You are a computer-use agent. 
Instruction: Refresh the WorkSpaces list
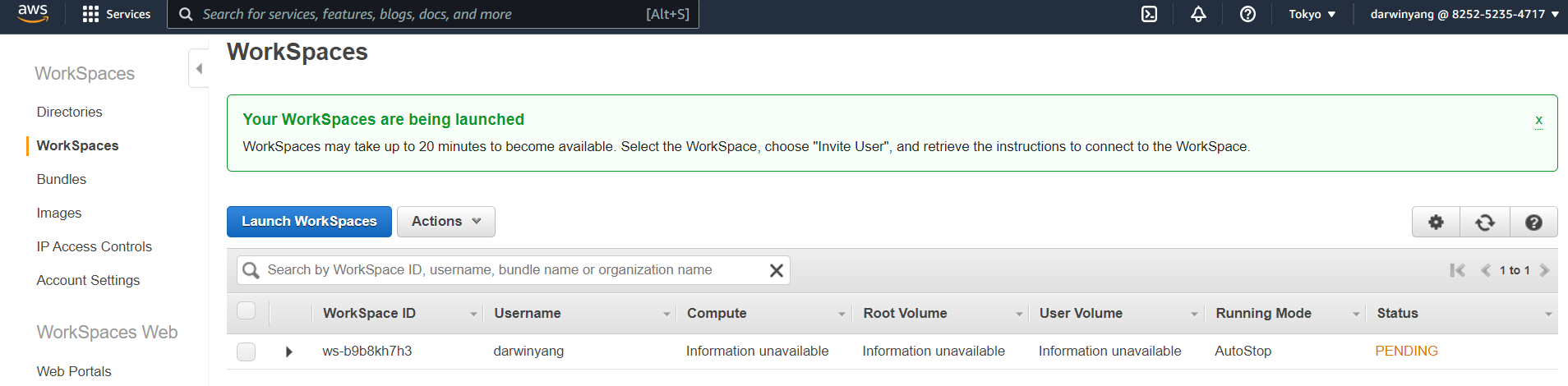[1484, 222]
